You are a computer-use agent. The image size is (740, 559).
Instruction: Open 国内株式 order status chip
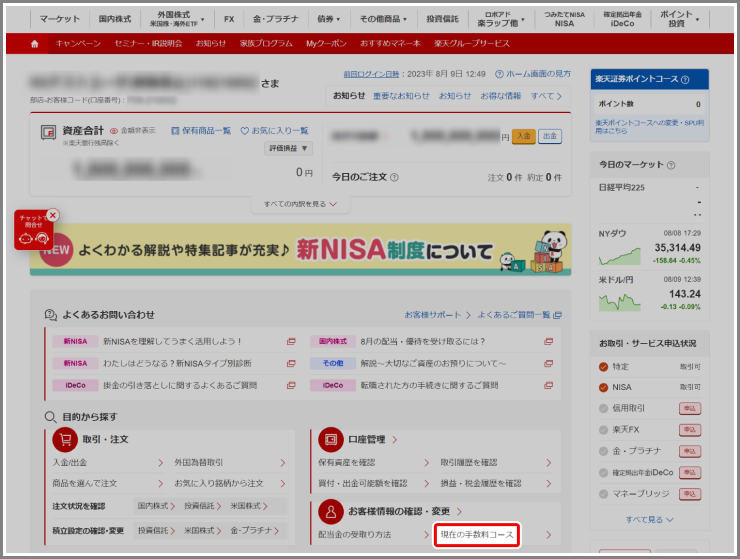pos(156,506)
